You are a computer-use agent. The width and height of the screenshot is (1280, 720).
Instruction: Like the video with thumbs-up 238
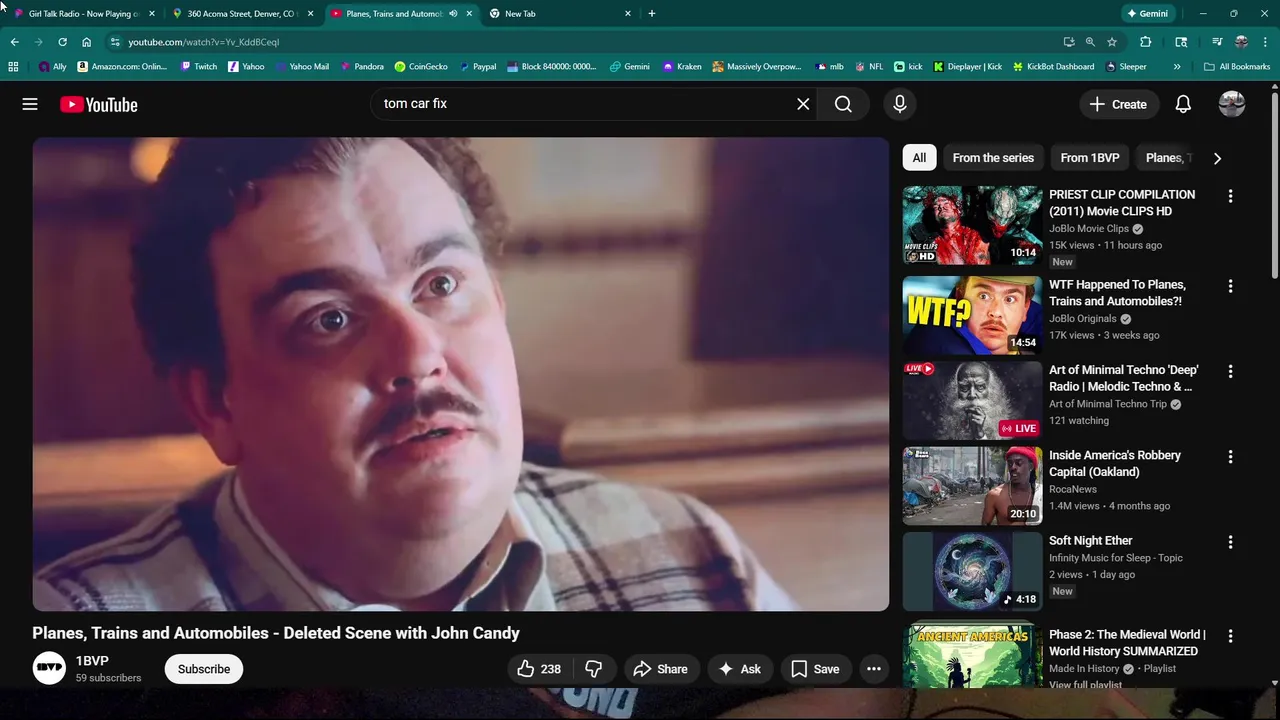coord(540,669)
